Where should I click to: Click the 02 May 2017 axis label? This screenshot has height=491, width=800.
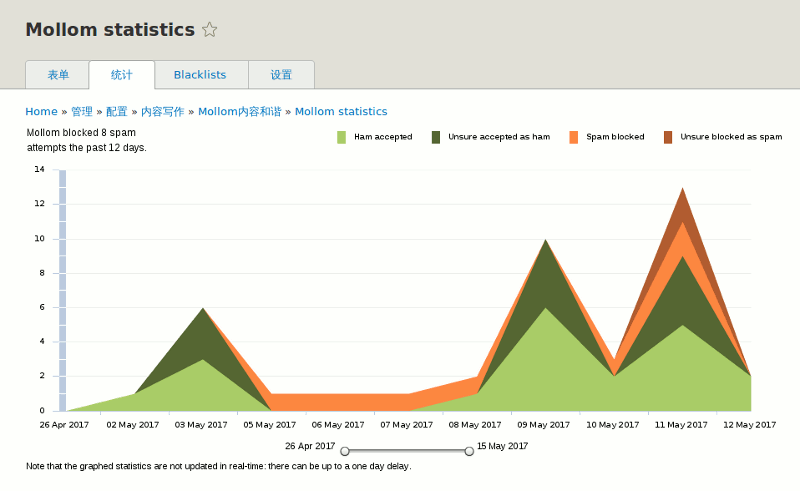(x=133, y=425)
